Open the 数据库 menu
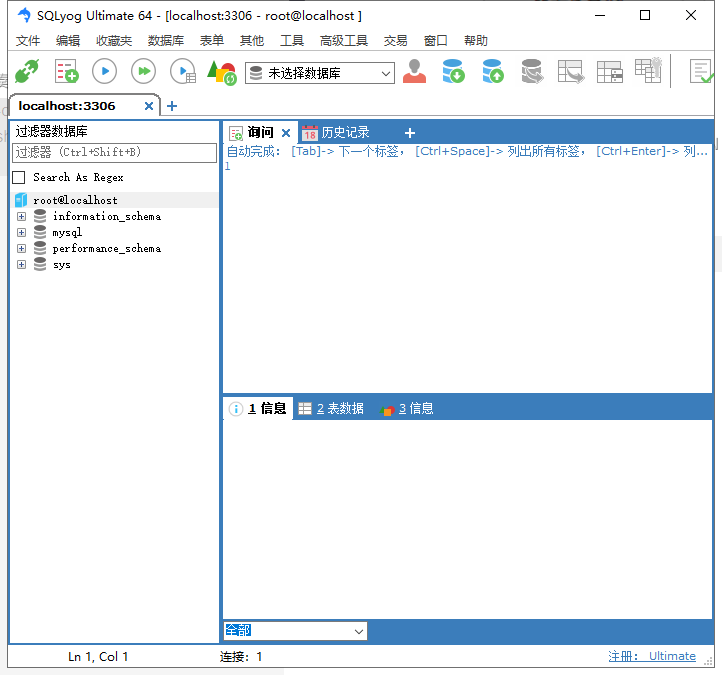Viewport: 722px width, 675px height. click(x=166, y=41)
